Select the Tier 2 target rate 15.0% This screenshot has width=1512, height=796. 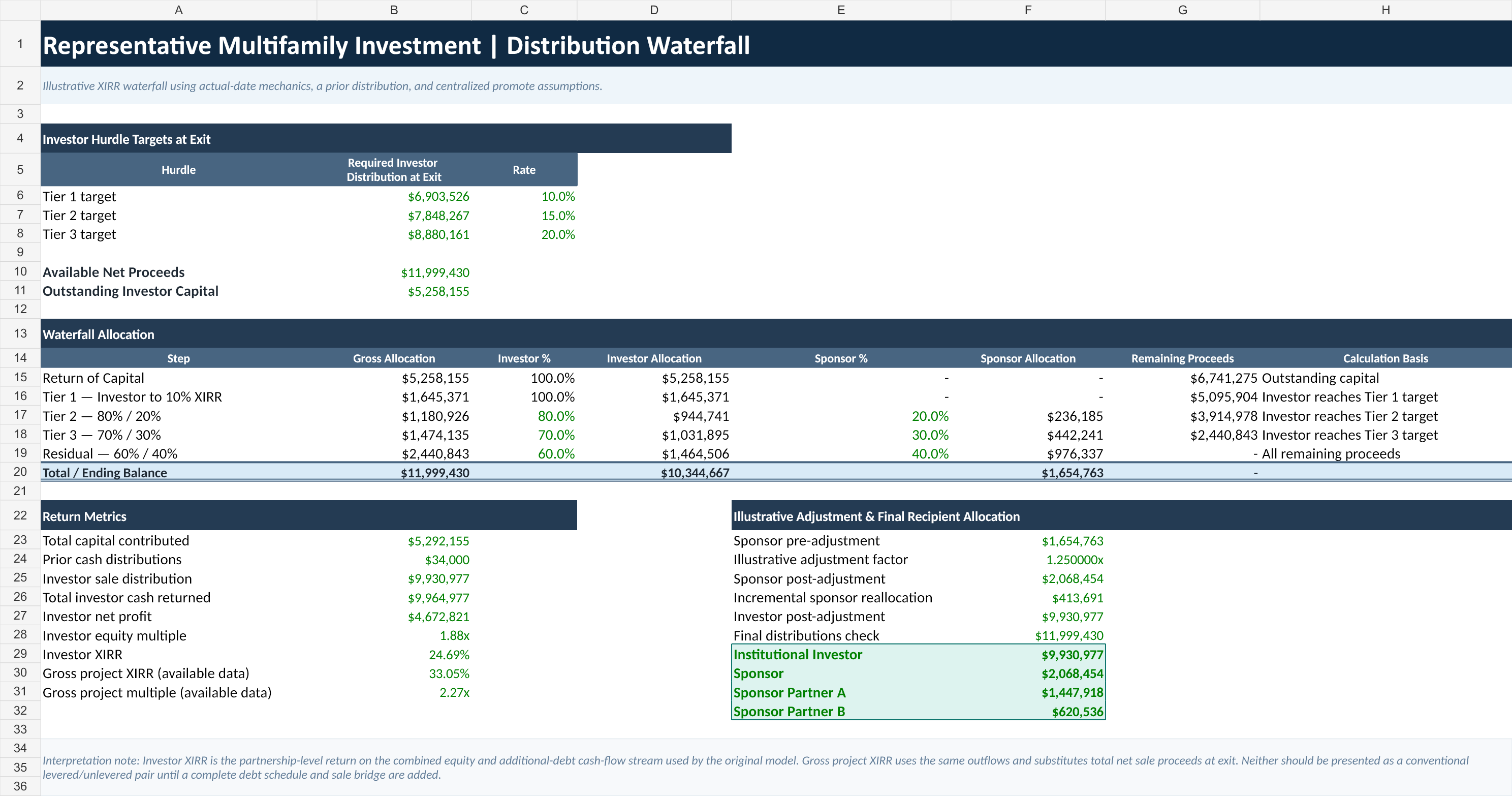tap(558, 216)
